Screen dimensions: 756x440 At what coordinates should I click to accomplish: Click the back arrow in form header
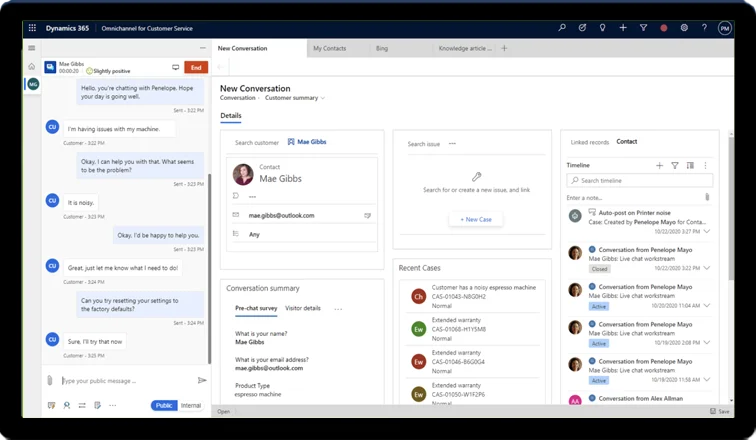coord(220,67)
